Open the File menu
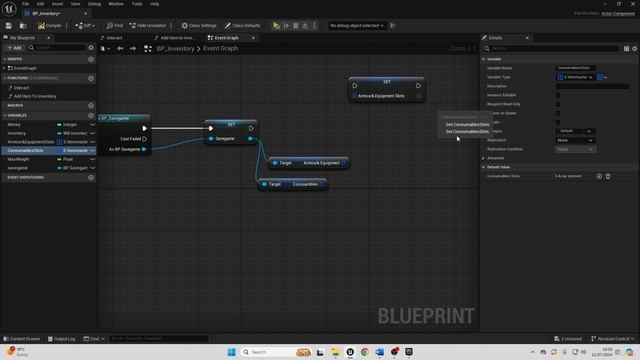 [x=25, y=4]
